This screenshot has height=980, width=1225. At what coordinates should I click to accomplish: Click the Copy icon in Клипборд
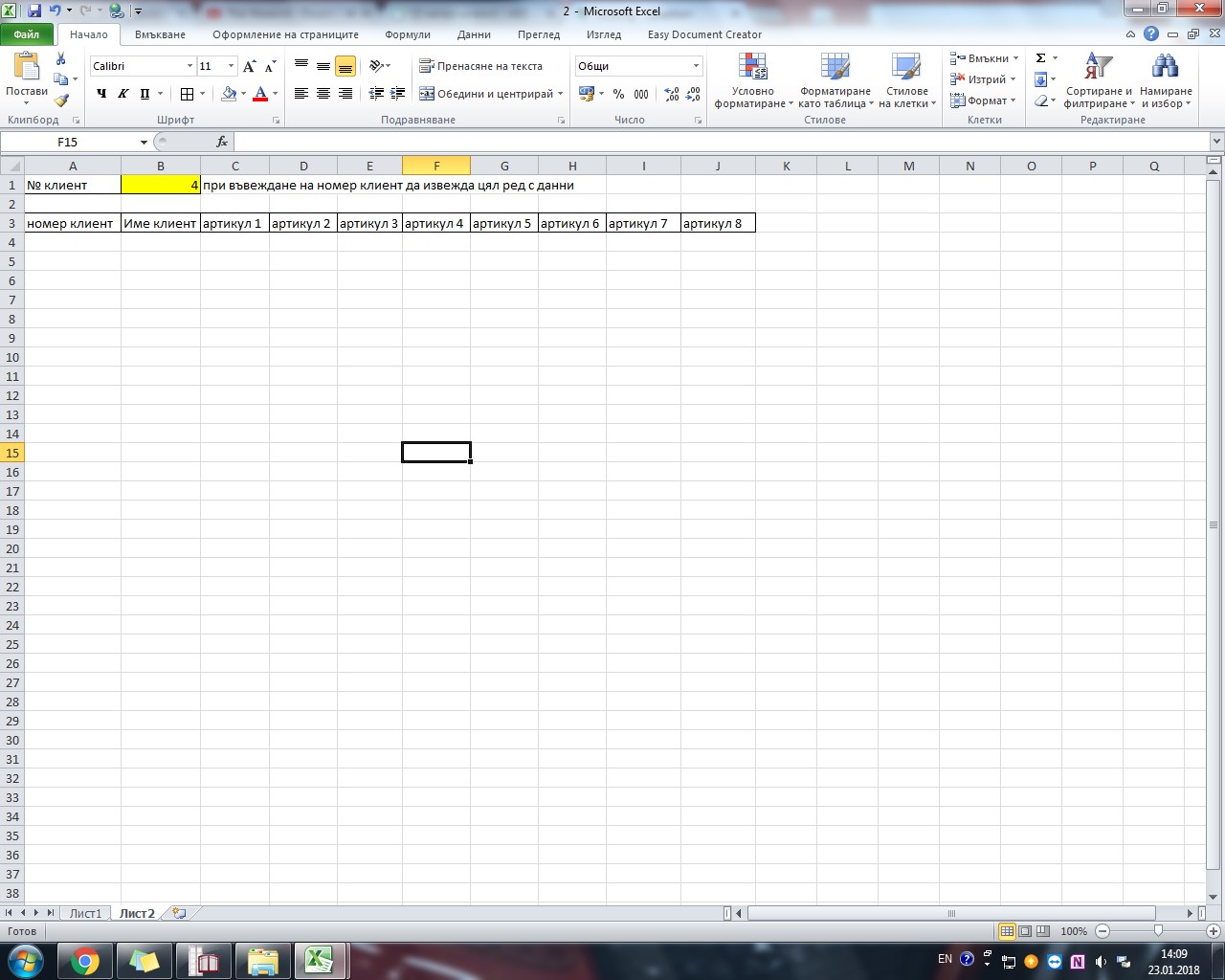[x=61, y=79]
